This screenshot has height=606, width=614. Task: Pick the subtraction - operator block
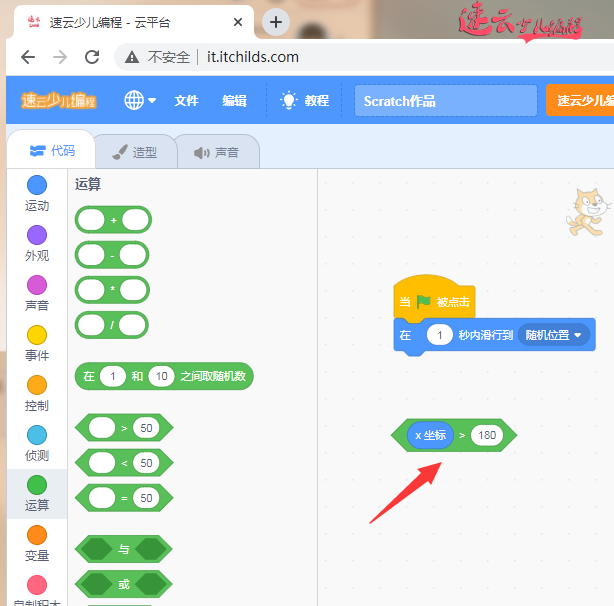pos(112,255)
